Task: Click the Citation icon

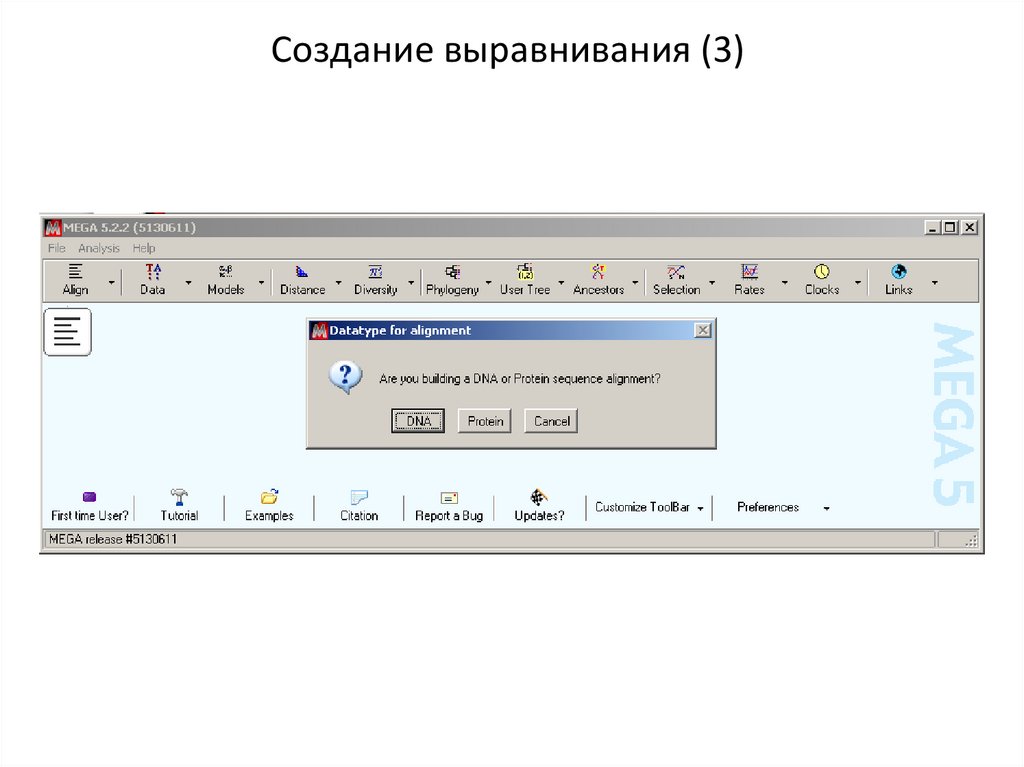Action: click(359, 506)
